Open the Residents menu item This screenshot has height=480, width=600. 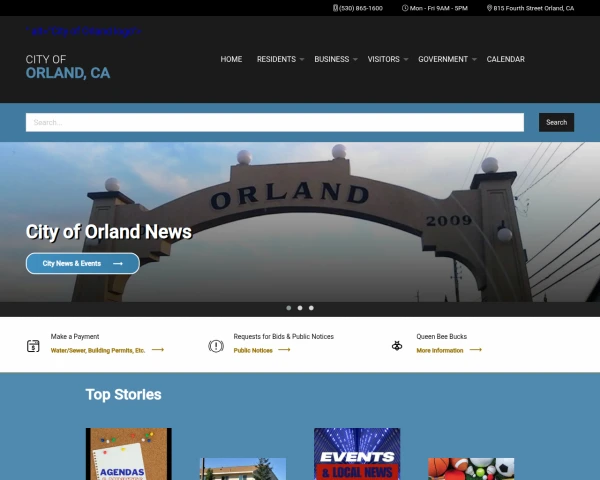276,59
